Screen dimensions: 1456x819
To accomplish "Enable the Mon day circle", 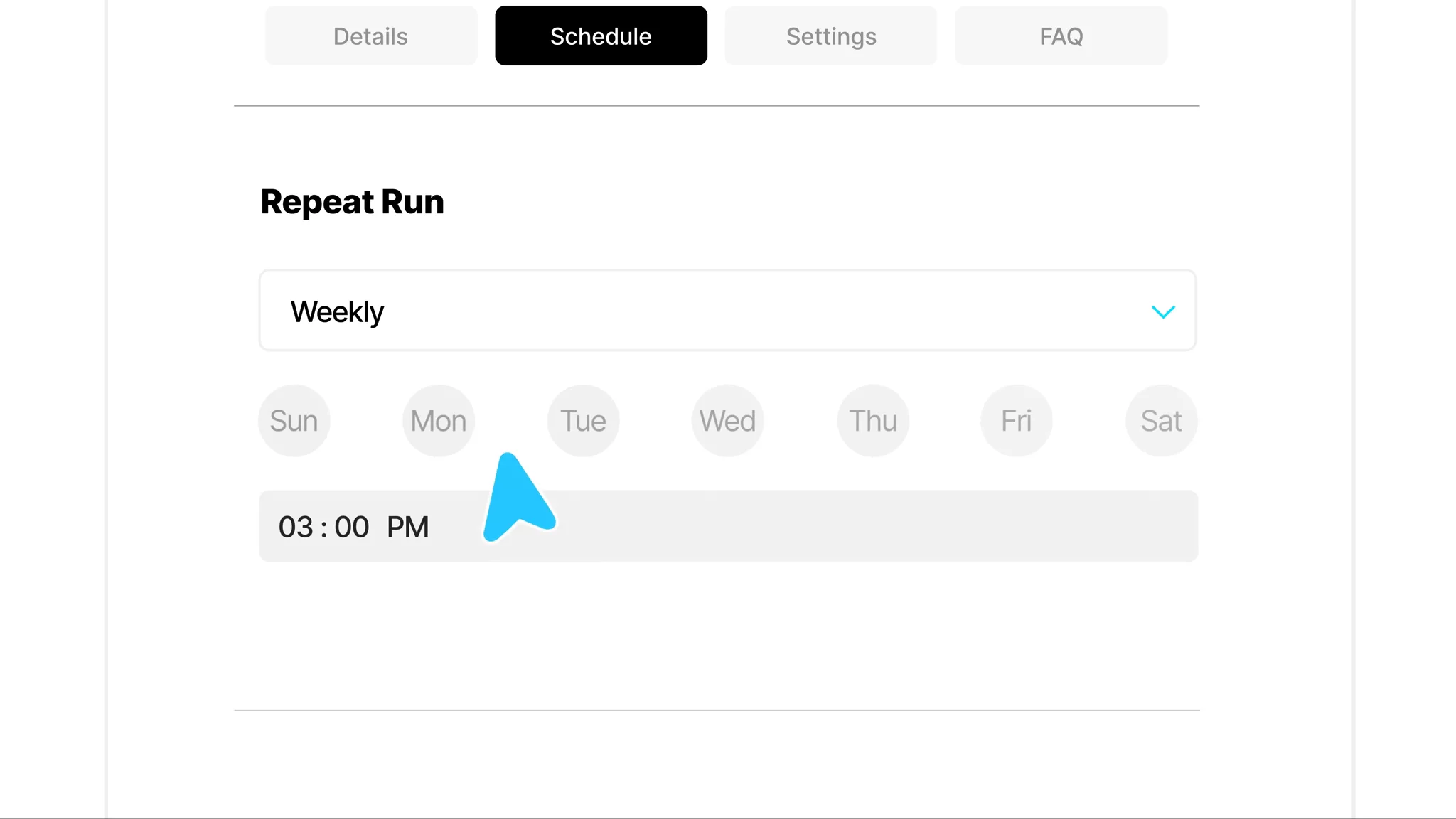I will [x=439, y=421].
